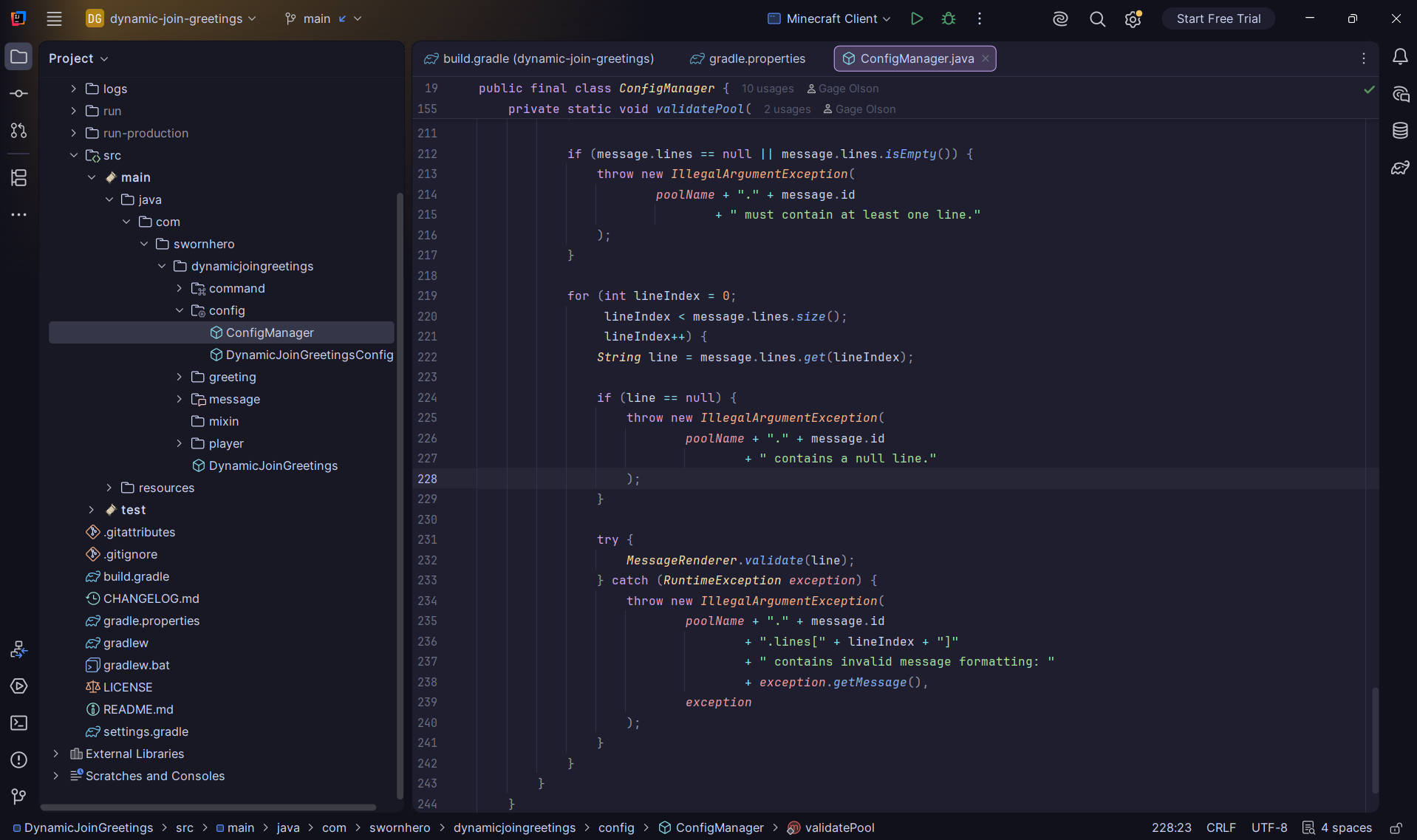Toggle read-only lock in status bar
The width and height of the screenshot is (1417, 840).
[1396, 828]
